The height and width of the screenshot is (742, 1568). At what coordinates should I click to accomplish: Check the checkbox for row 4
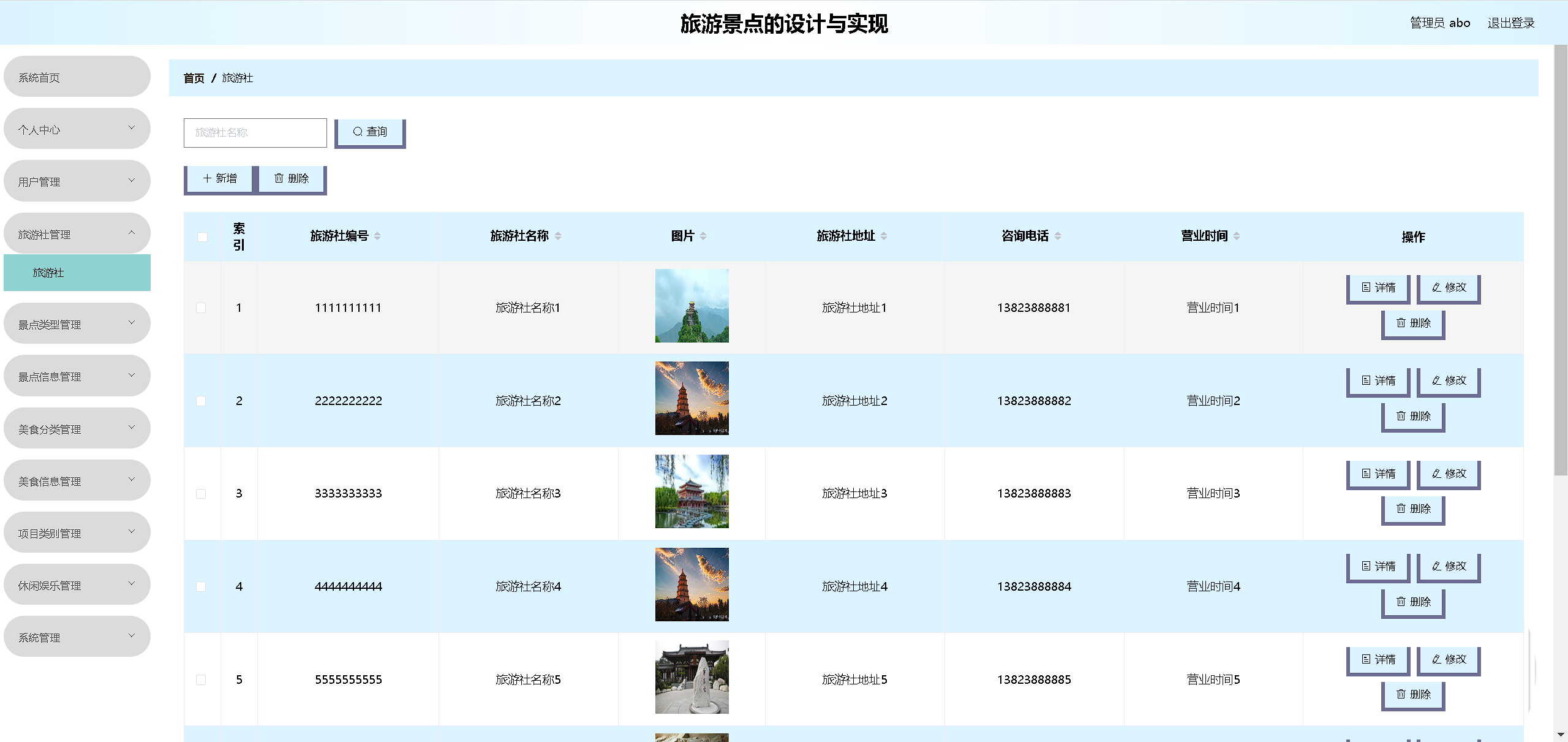coord(201,587)
